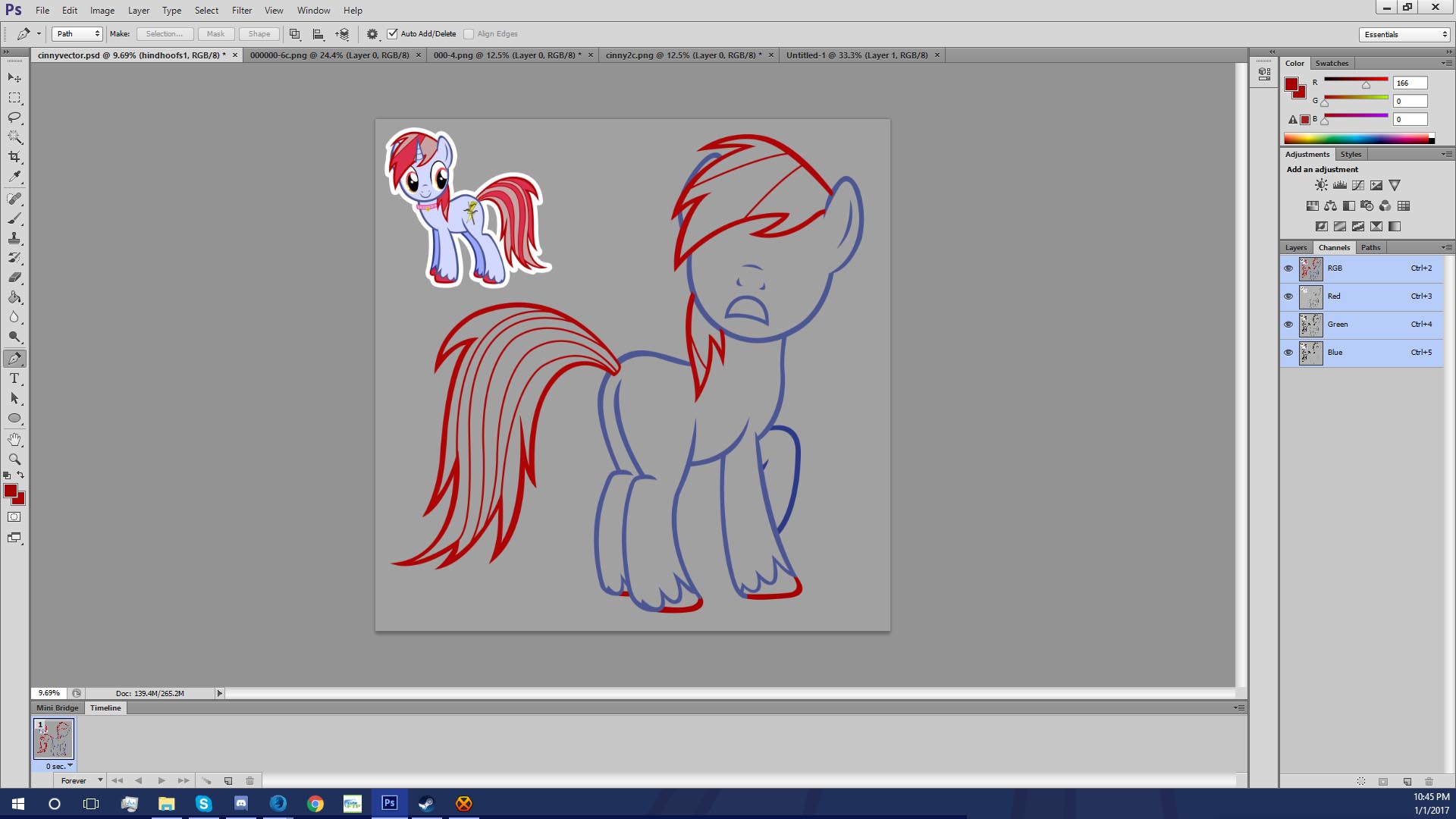
Task: Select the Brush tool
Action: [x=14, y=218]
